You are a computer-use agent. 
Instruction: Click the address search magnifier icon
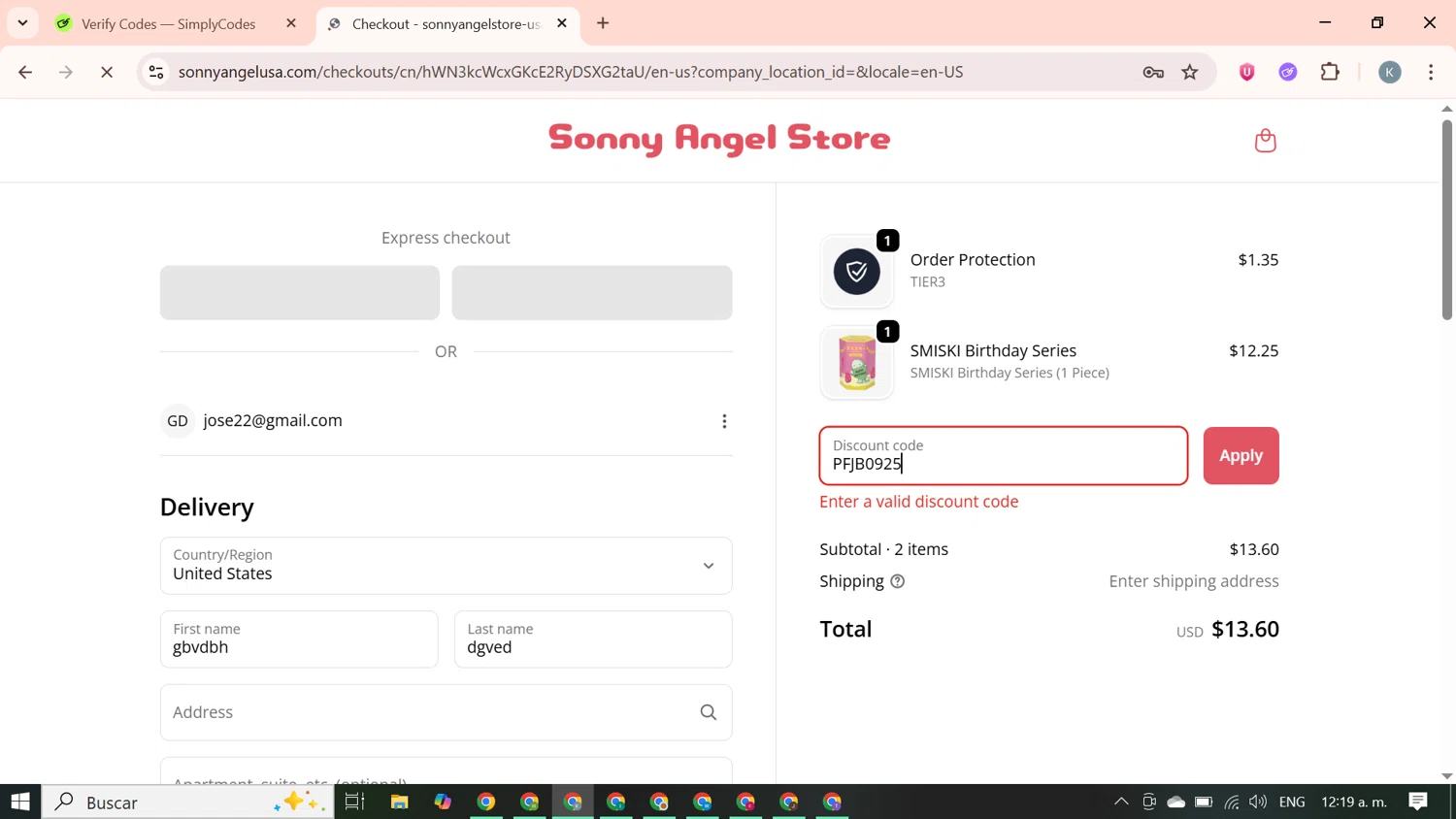tap(709, 712)
